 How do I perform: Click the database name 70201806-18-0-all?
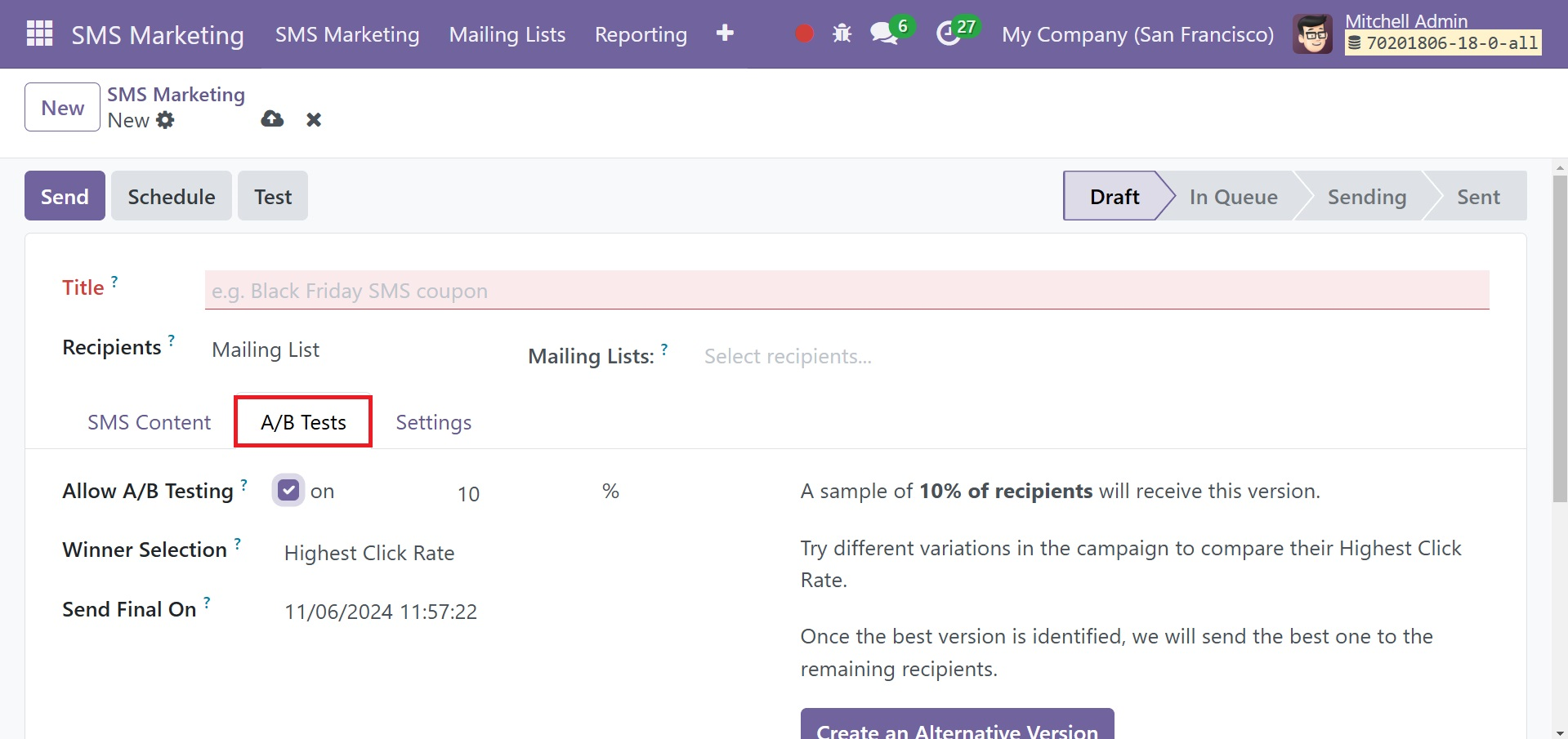click(1443, 43)
